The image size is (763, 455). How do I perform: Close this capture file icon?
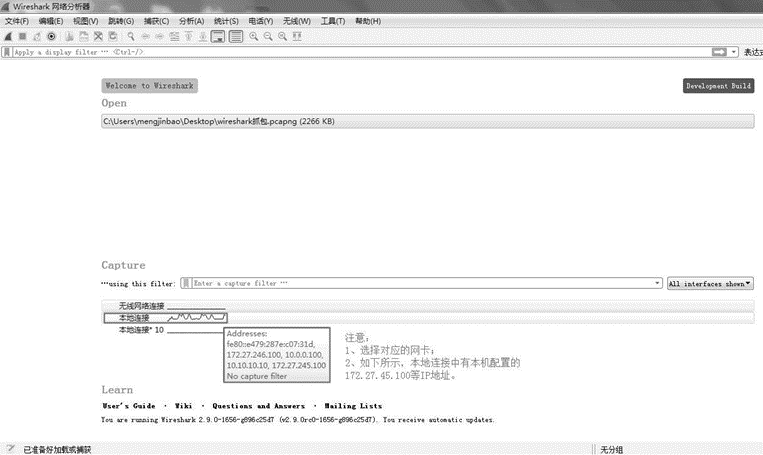tap(98, 36)
